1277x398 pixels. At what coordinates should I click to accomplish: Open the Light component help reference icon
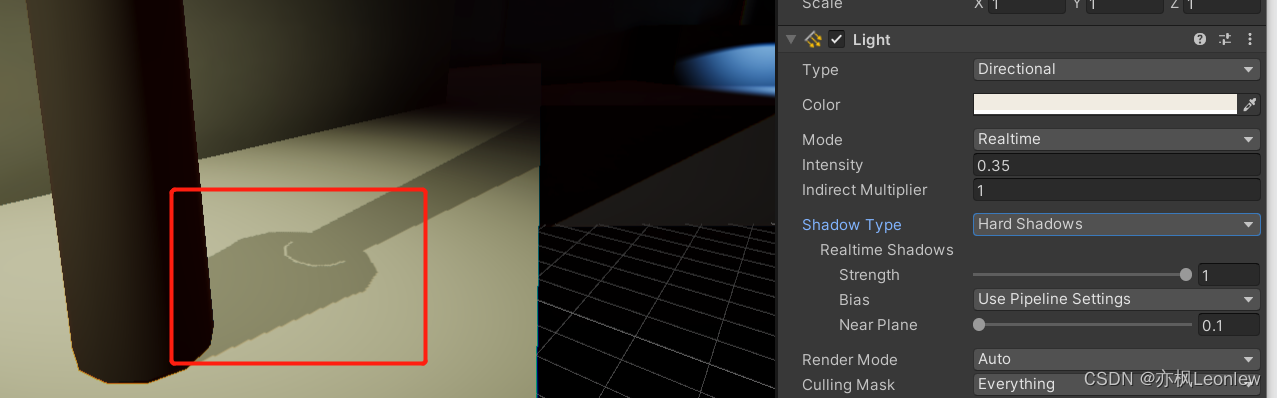tap(1200, 40)
